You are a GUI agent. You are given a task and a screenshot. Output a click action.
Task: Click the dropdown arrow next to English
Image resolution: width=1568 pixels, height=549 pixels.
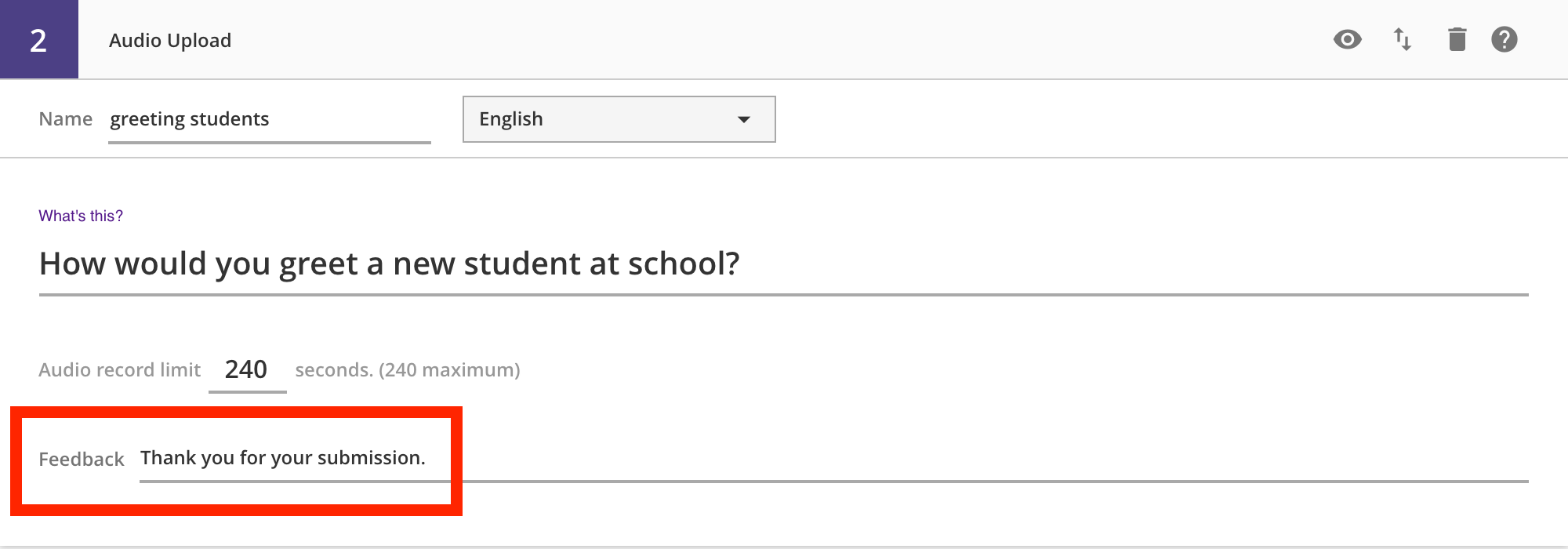pyautogui.click(x=744, y=119)
